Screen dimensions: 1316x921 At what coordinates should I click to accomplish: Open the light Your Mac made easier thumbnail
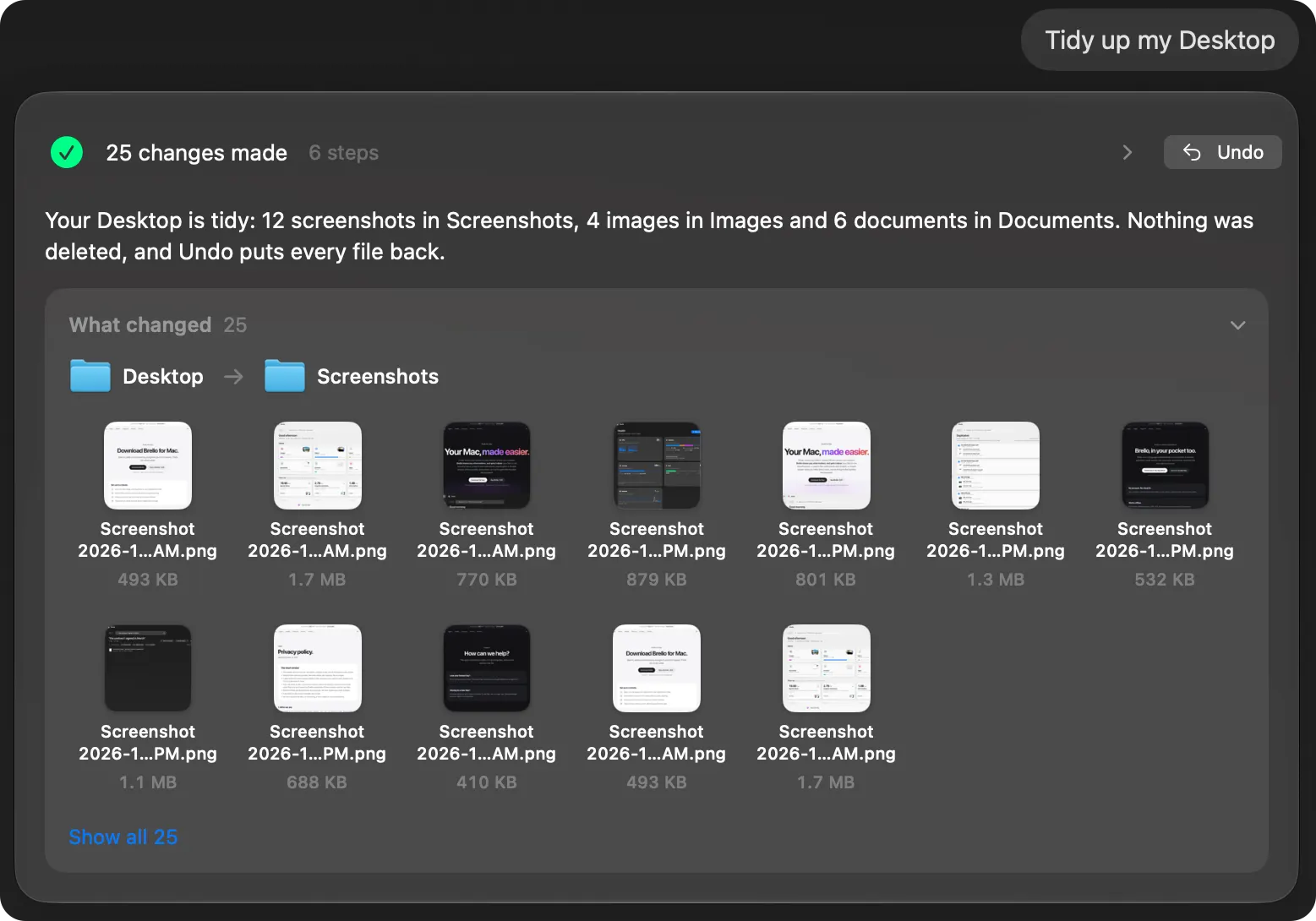pyautogui.click(x=826, y=466)
